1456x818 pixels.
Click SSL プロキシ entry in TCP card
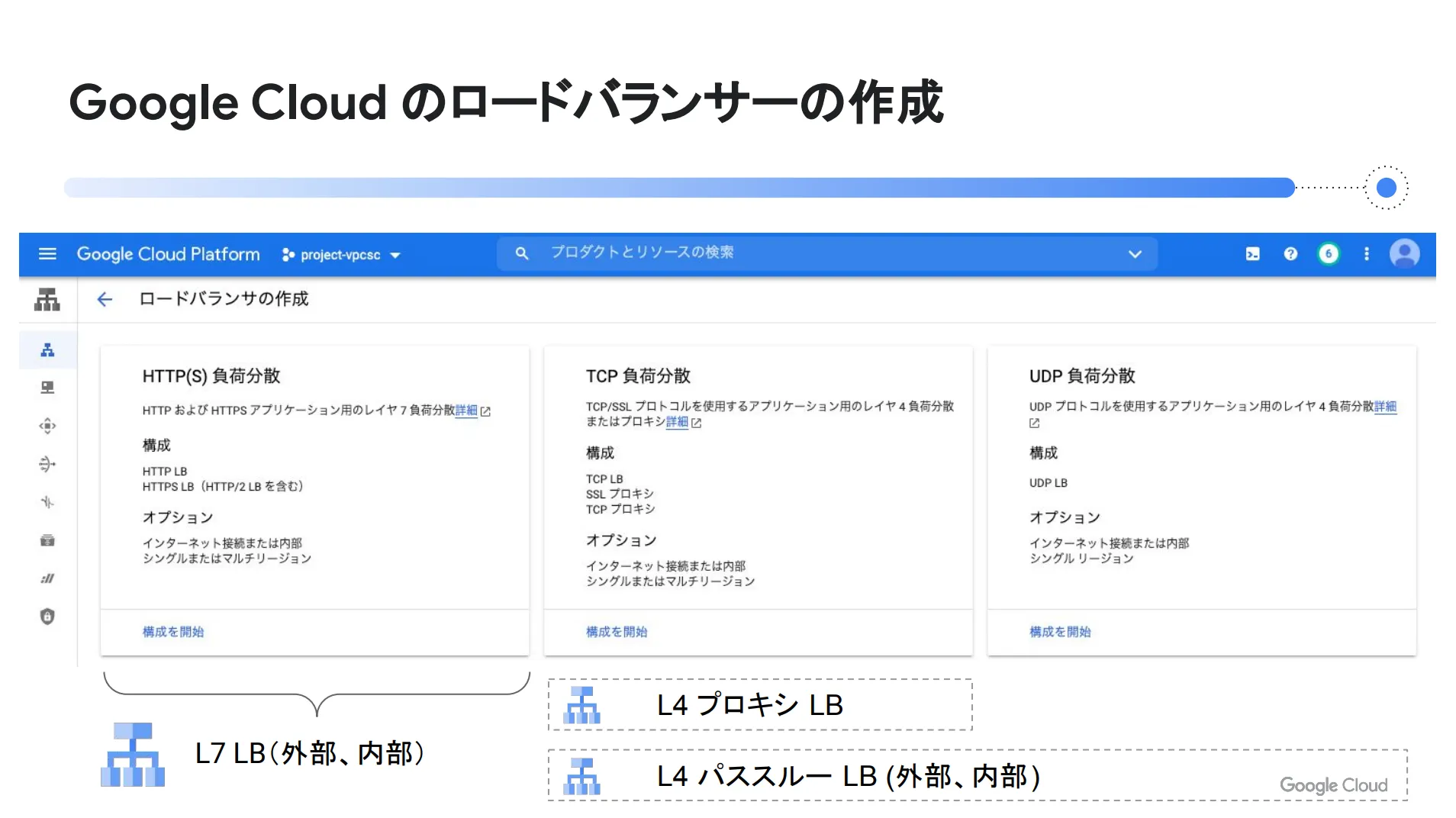point(620,494)
